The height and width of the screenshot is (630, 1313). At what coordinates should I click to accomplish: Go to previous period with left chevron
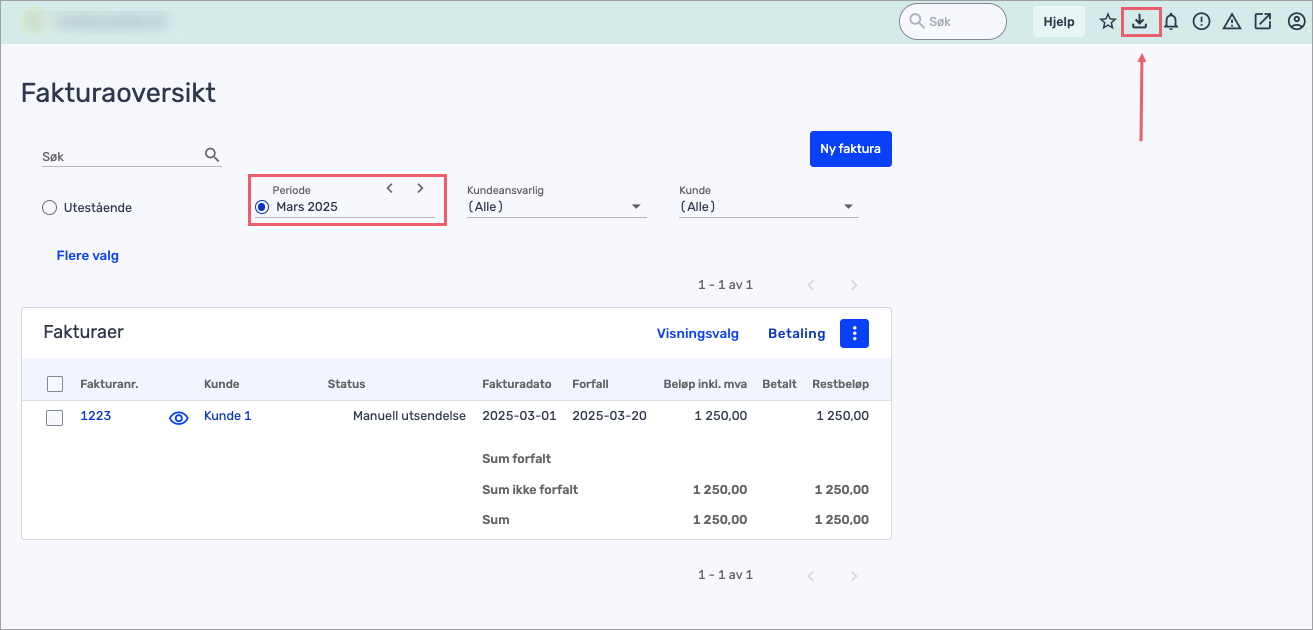(x=390, y=188)
